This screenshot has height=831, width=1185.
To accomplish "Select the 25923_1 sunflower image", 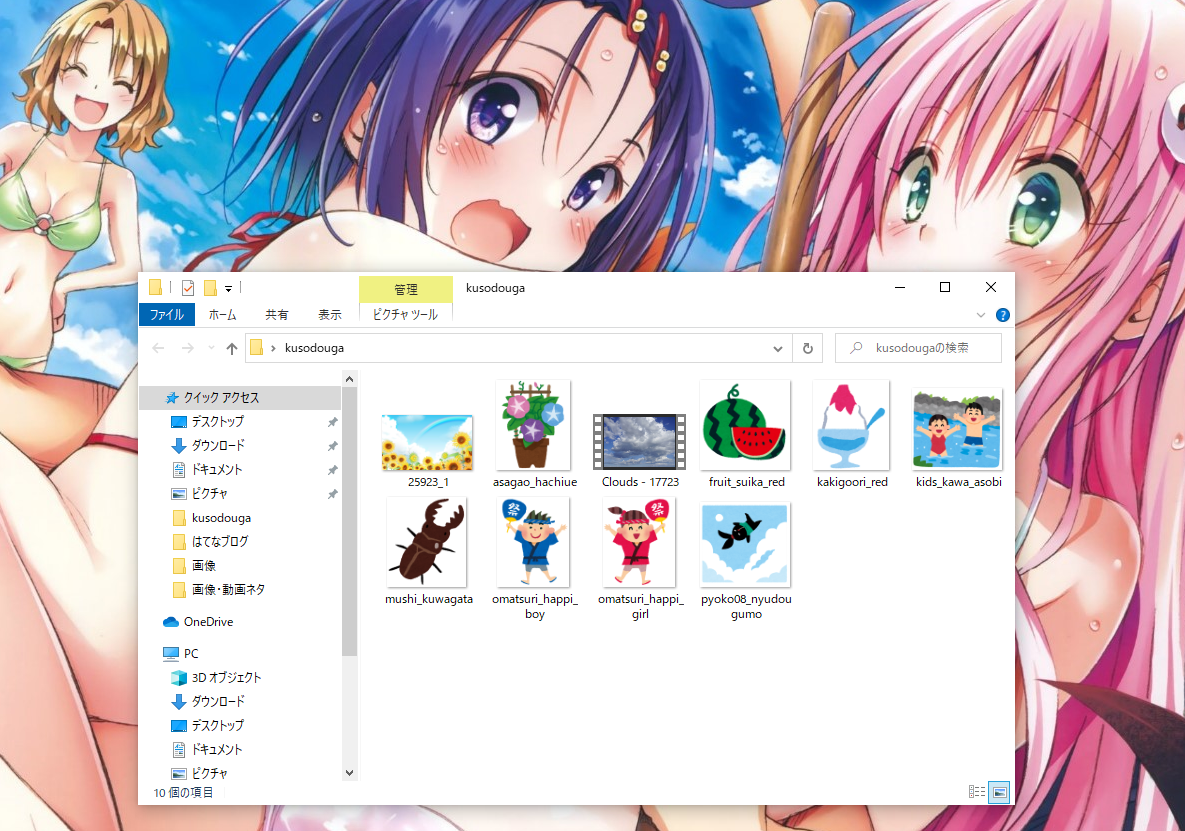I will pos(428,451).
